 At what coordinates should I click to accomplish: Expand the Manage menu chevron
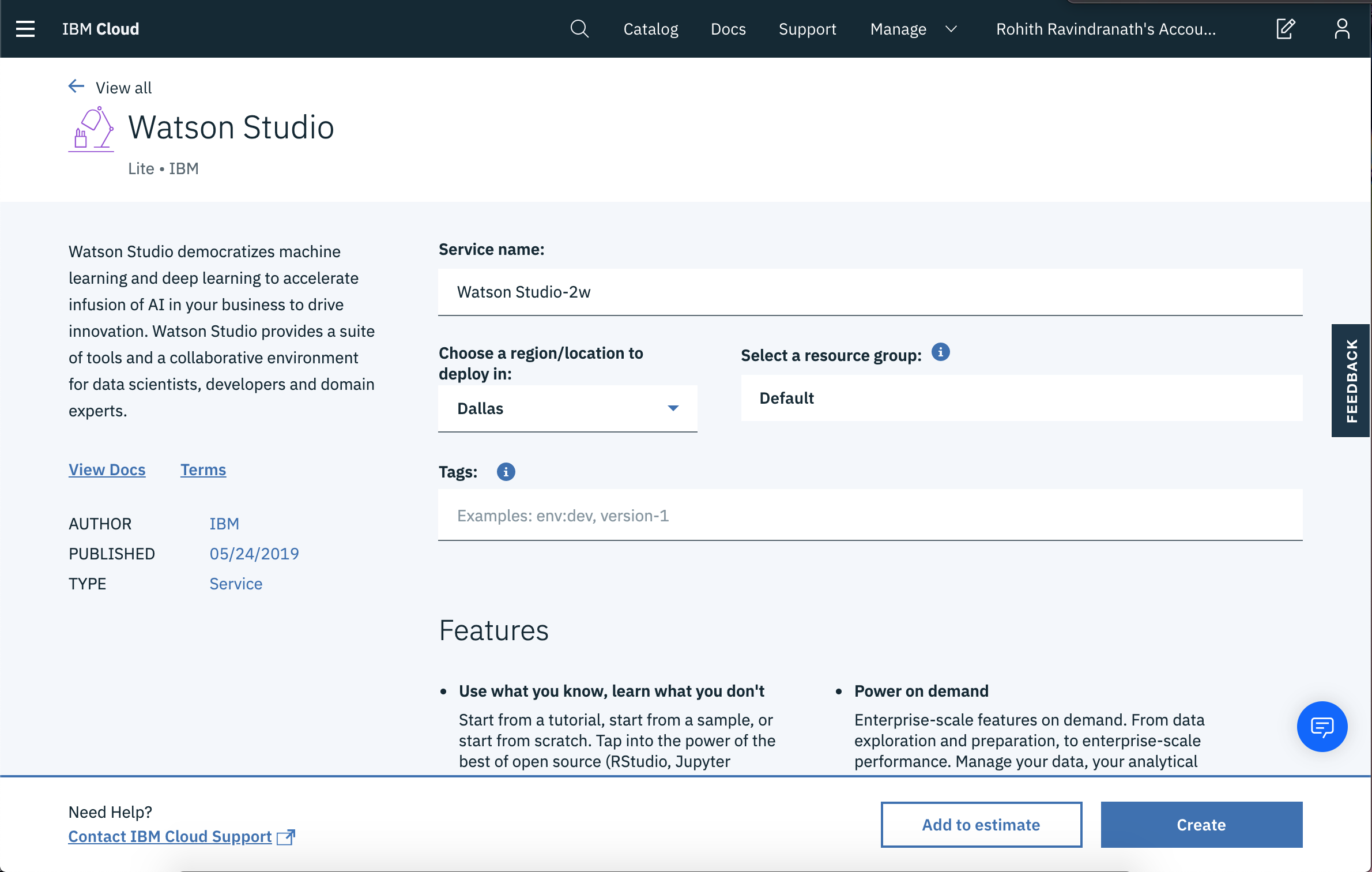[x=952, y=29]
